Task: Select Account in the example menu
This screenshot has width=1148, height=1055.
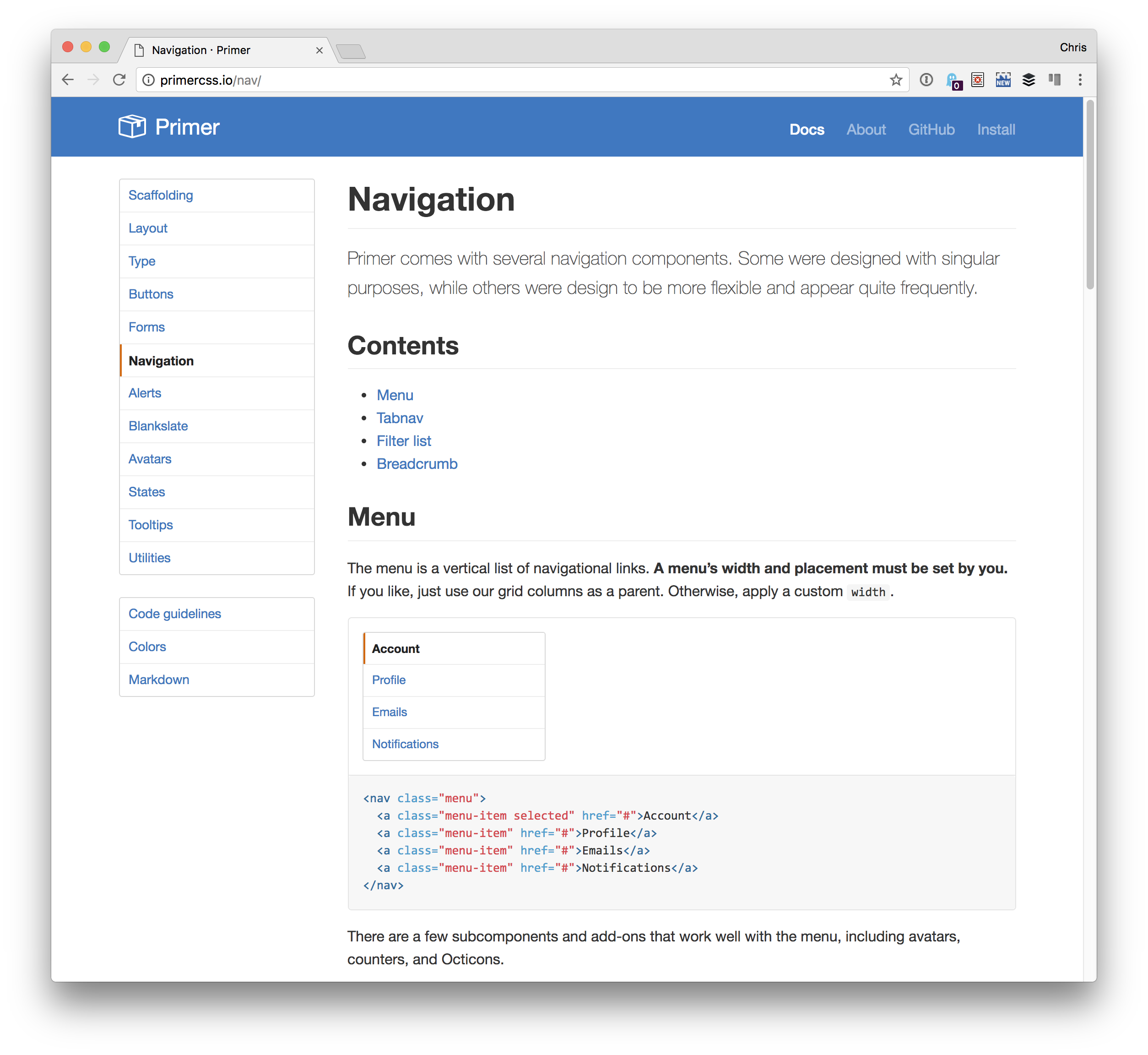Action: [454, 648]
